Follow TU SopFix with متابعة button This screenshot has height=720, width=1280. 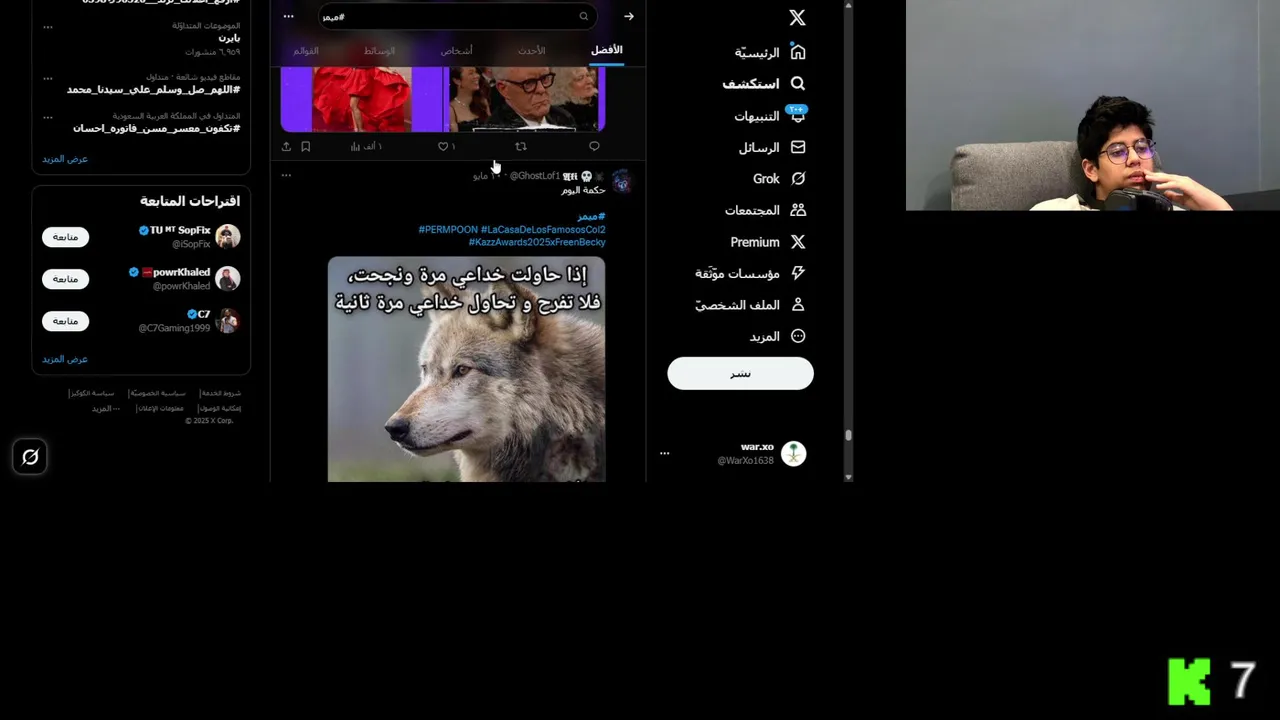click(65, 237)
